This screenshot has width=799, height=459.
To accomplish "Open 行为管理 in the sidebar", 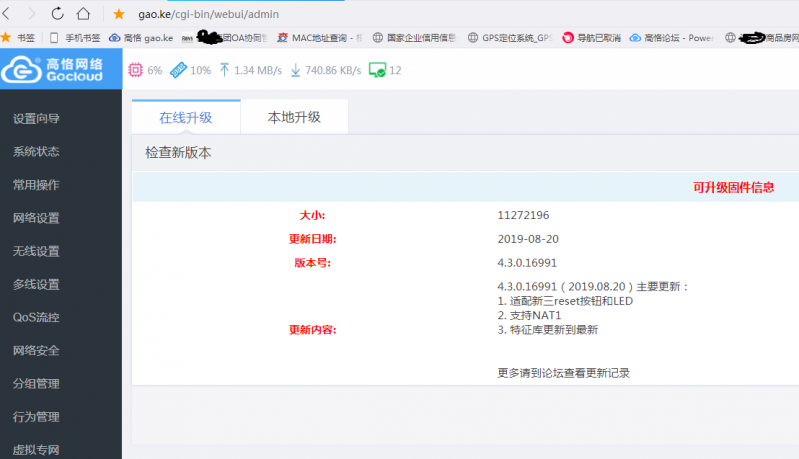I will (36, 417).
